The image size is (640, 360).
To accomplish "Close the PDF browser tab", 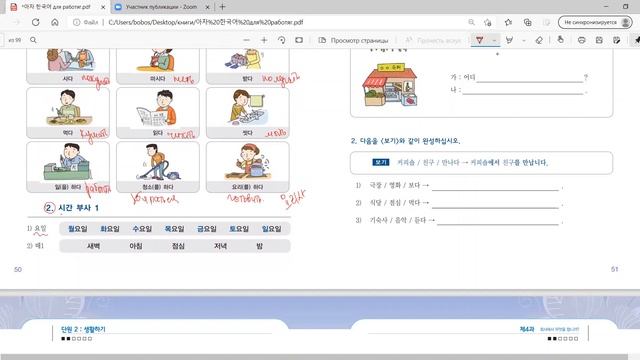I will (x=103, y=7).
